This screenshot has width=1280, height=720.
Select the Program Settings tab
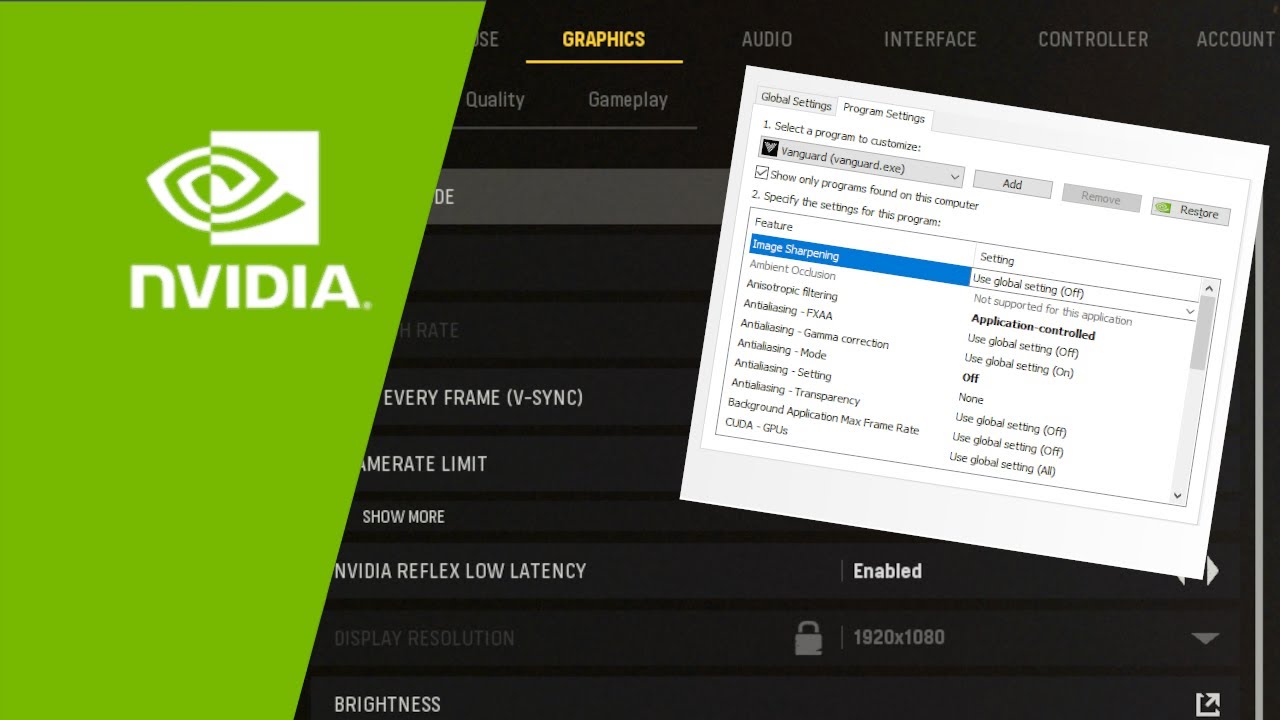pos(884,111)
